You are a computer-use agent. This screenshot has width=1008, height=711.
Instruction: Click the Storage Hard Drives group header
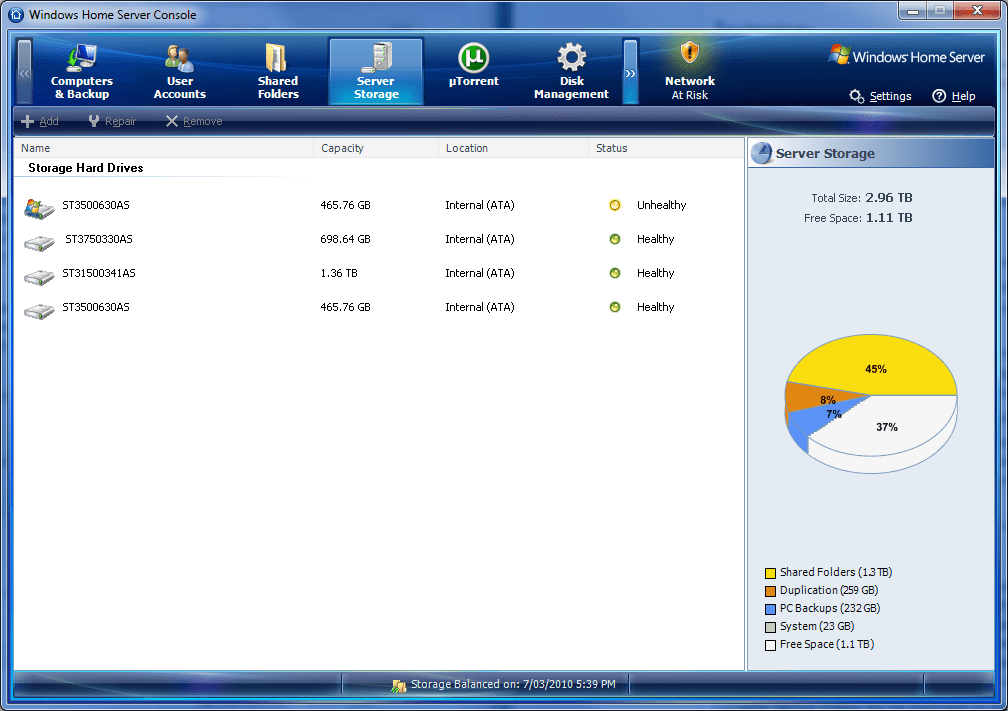click(86, 168)
